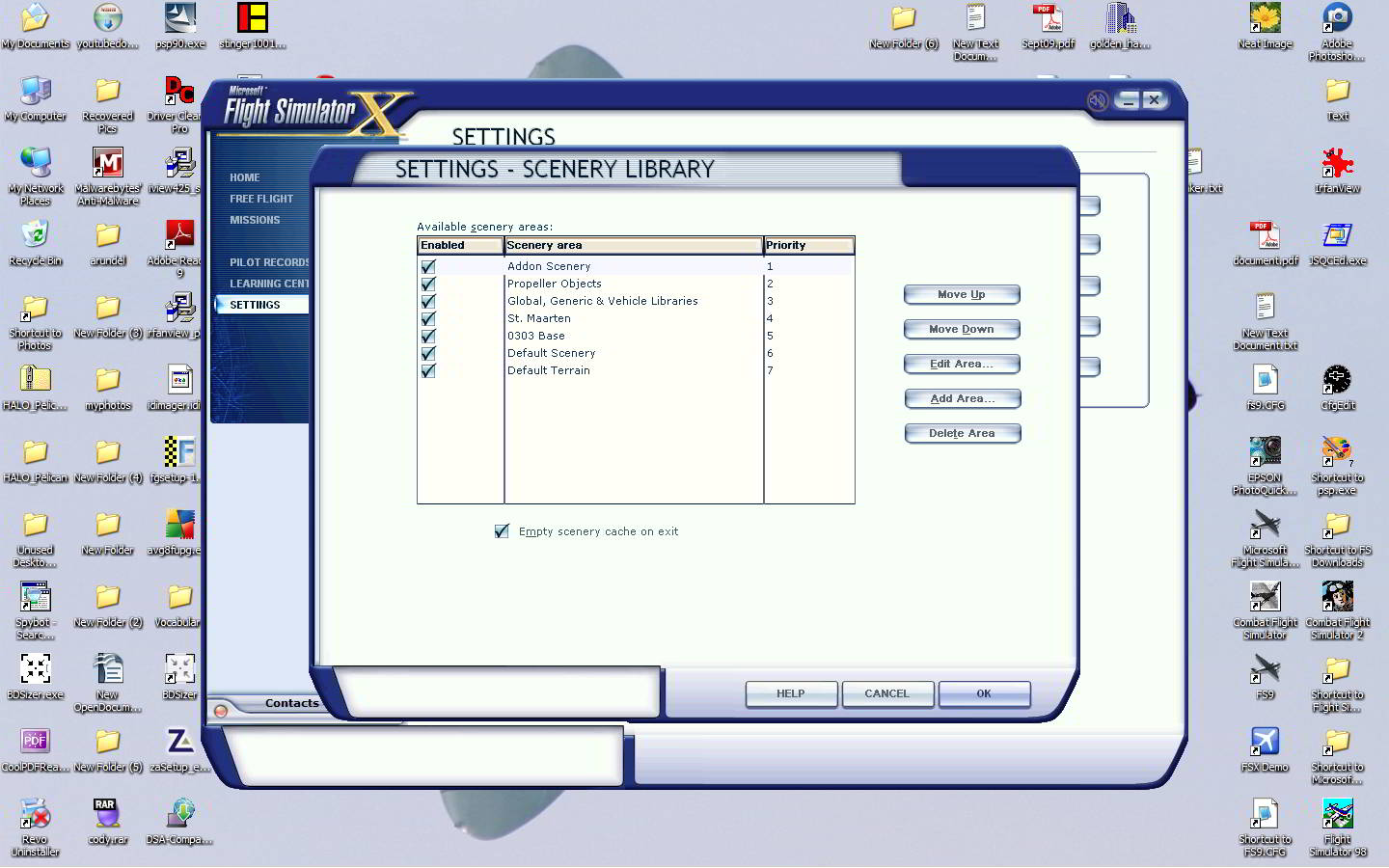Open the IrfanView desktop icon

tap(1337, 164)
